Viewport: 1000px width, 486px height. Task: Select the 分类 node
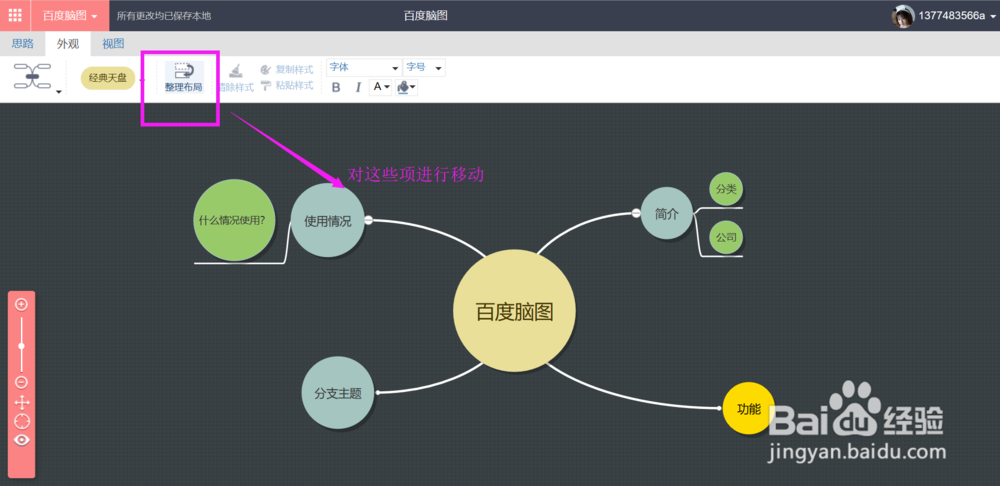[726, 189]
